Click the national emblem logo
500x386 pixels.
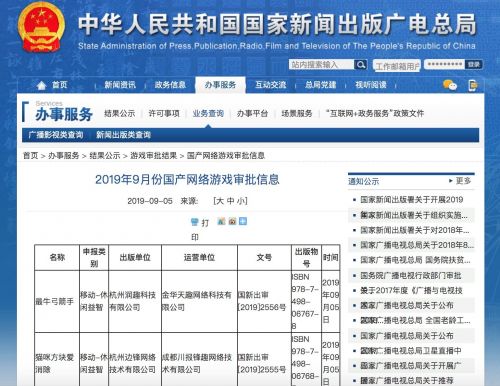tap(41, 27)
